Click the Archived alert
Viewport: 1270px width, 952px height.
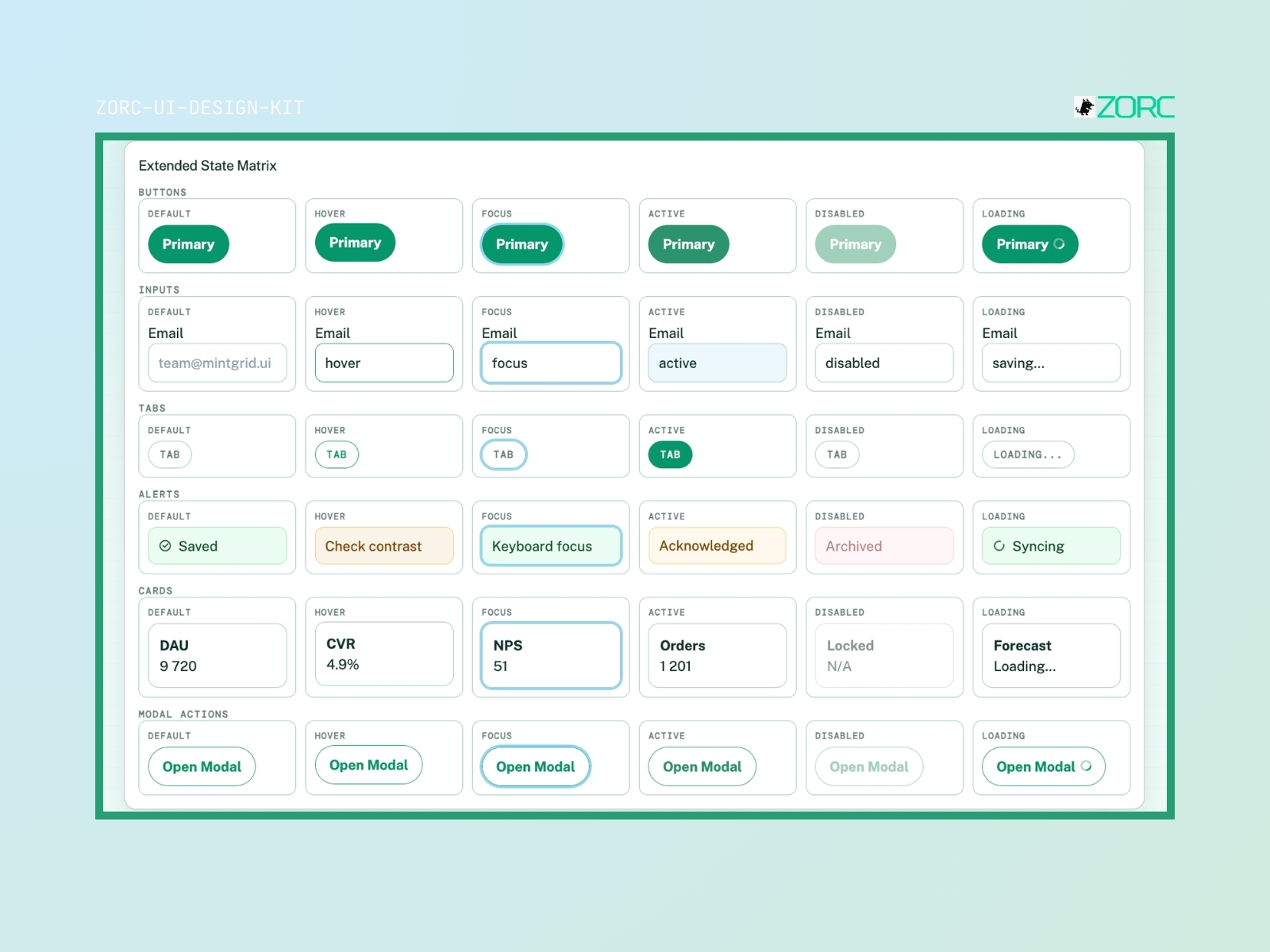coord(884,546)
